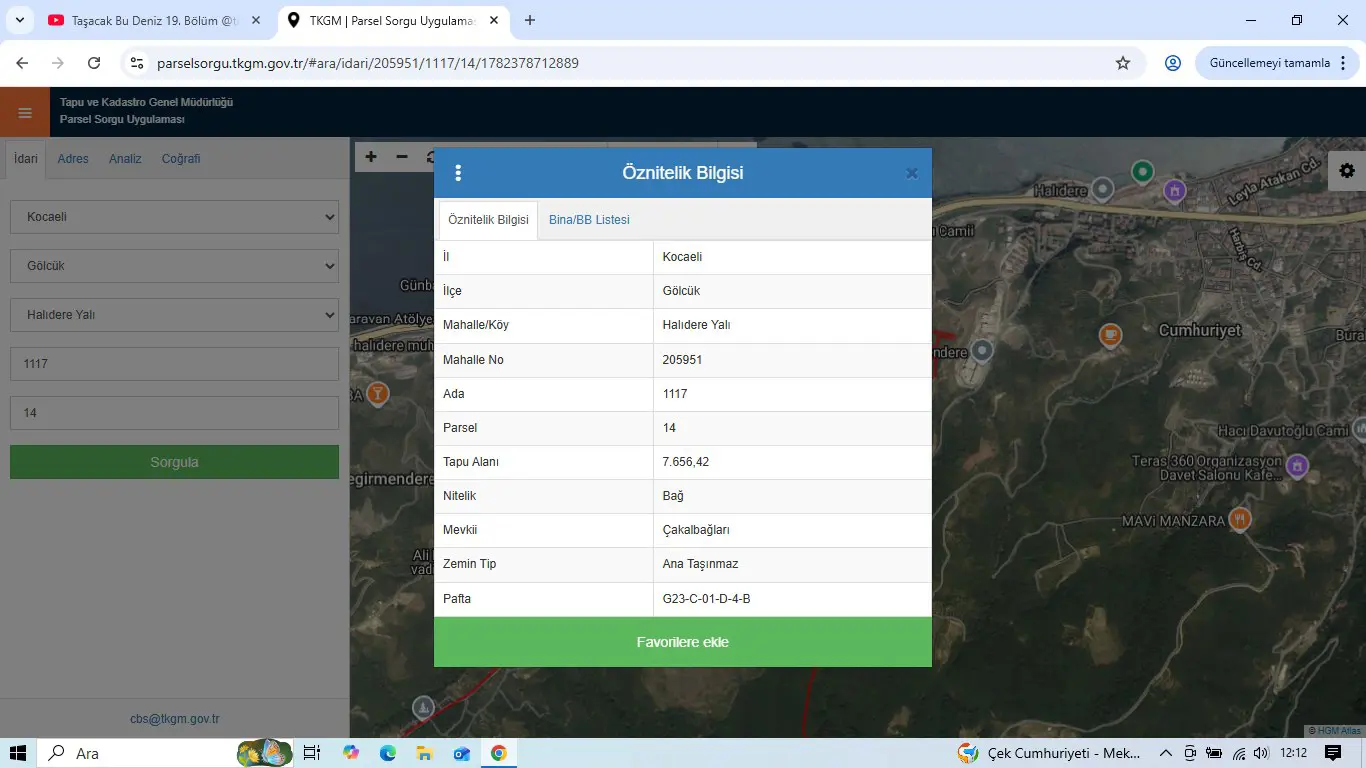
Task: Open map settings gear icon
Action: [x=1347, y=171]
